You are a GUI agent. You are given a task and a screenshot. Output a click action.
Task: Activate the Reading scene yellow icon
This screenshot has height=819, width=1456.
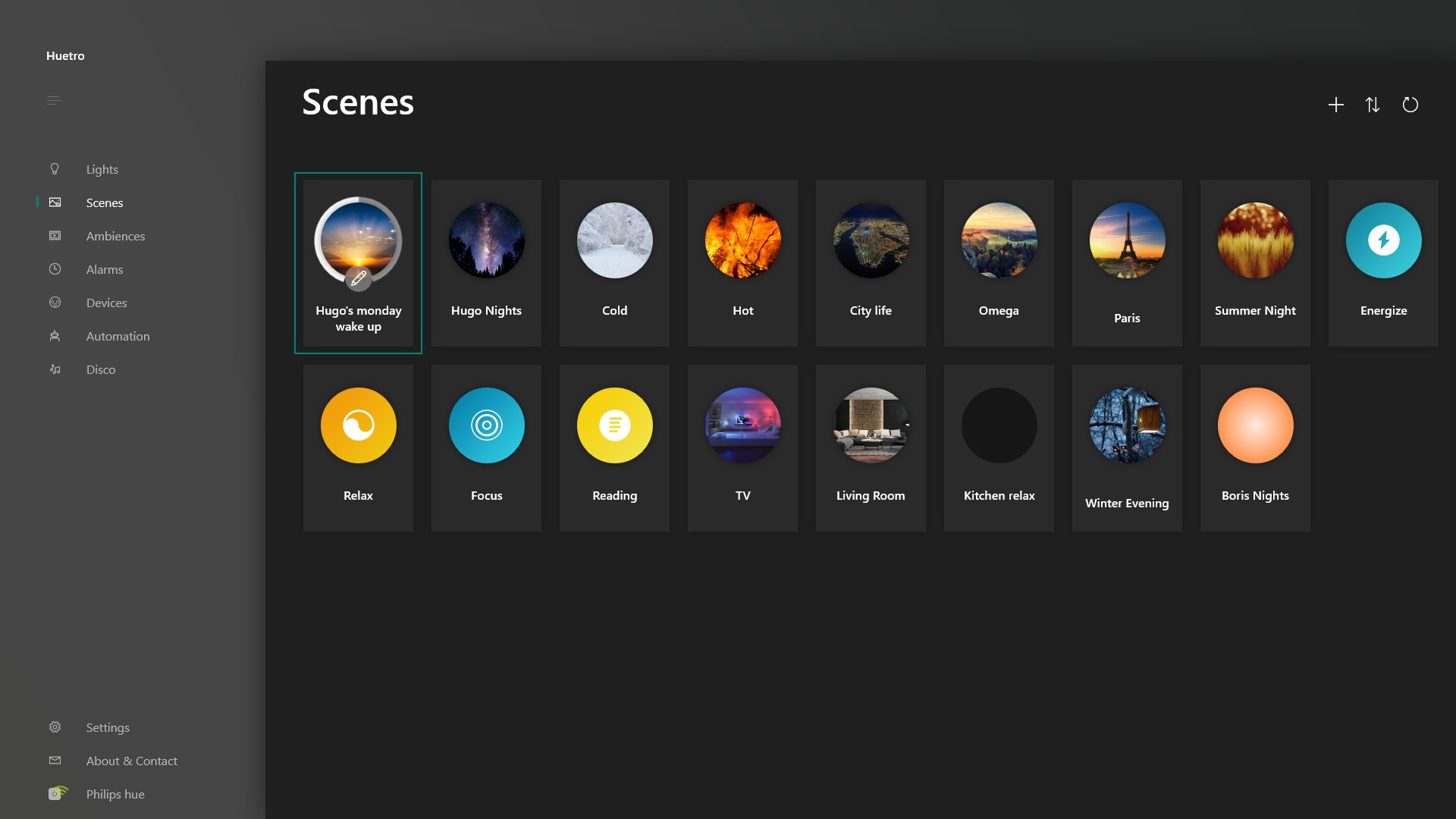[614, 425]
